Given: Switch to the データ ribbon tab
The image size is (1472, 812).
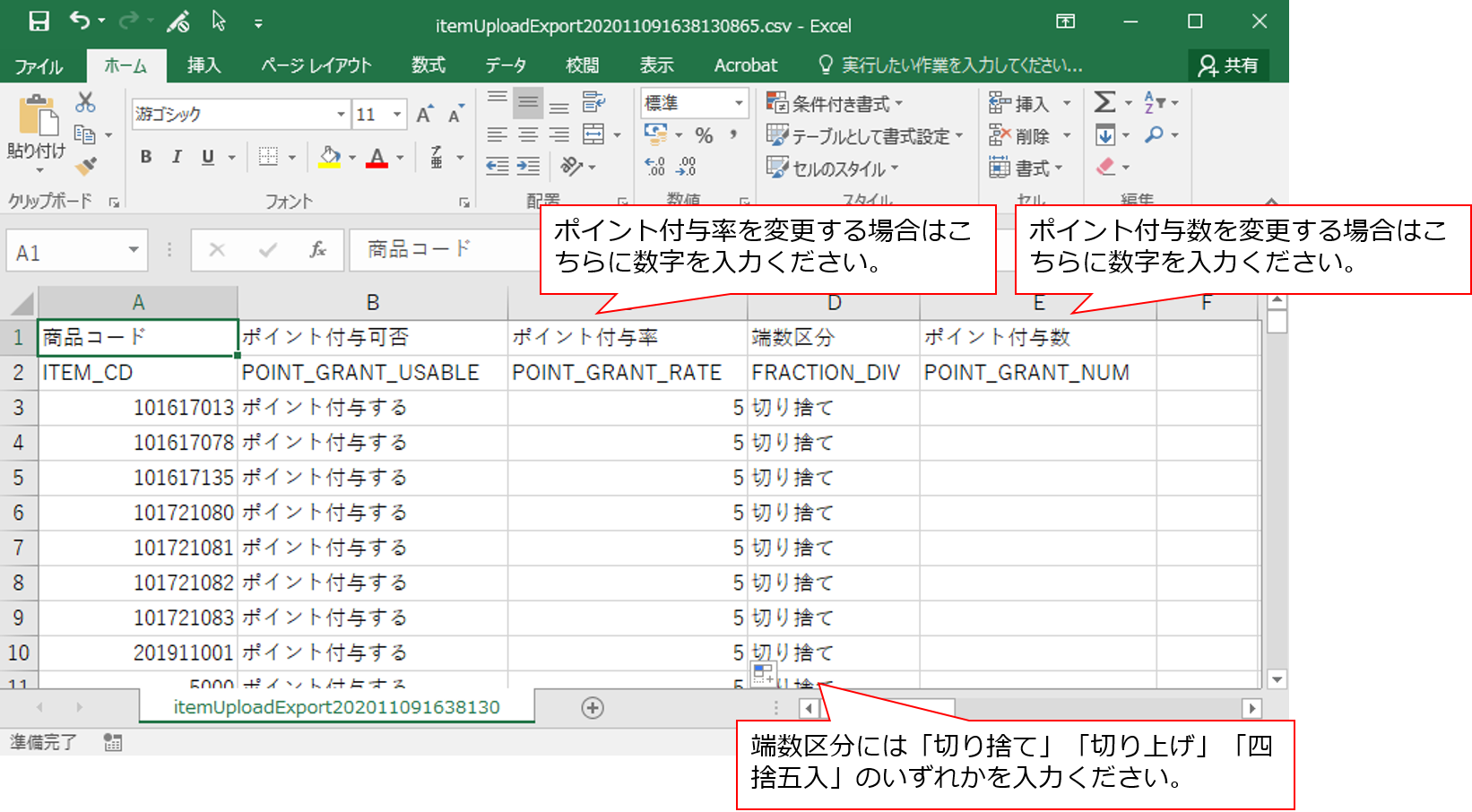Looking at the screenshot, I should tap(506, 65).
